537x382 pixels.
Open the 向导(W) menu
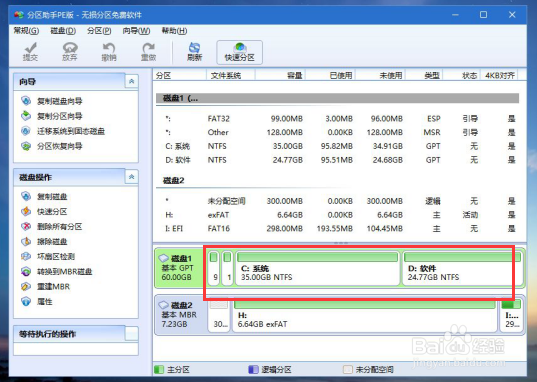click(x=136, y=31)
